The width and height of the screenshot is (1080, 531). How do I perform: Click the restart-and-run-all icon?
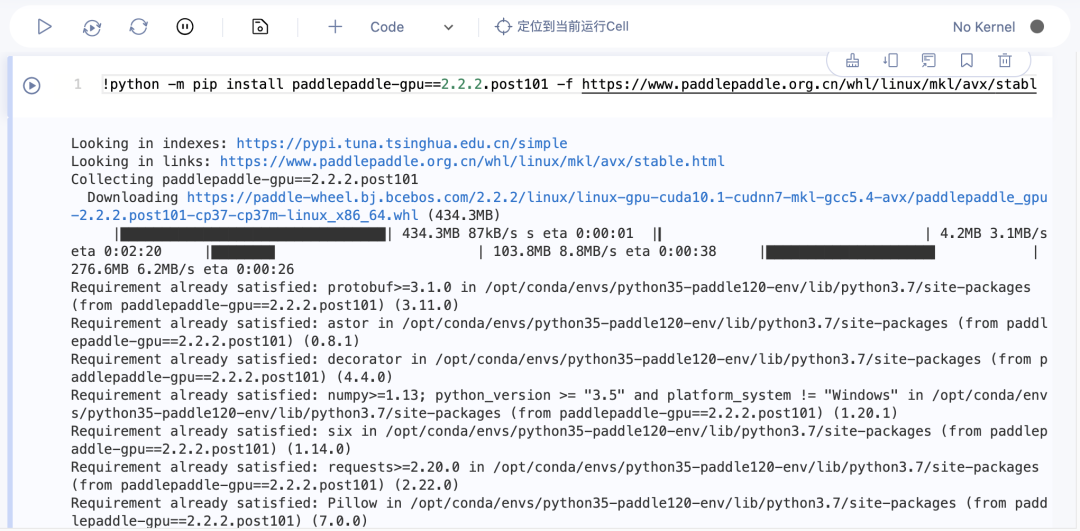pos(92,27)
